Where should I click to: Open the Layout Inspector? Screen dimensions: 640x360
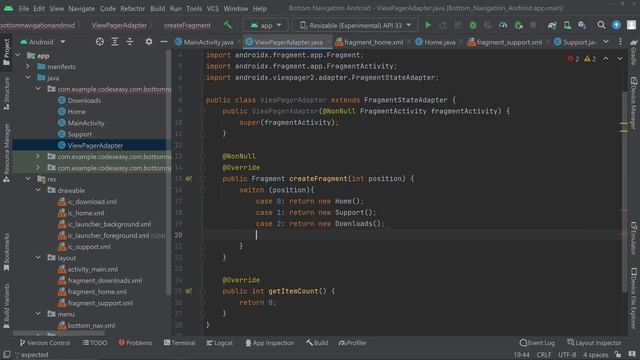tap(594, 343)
